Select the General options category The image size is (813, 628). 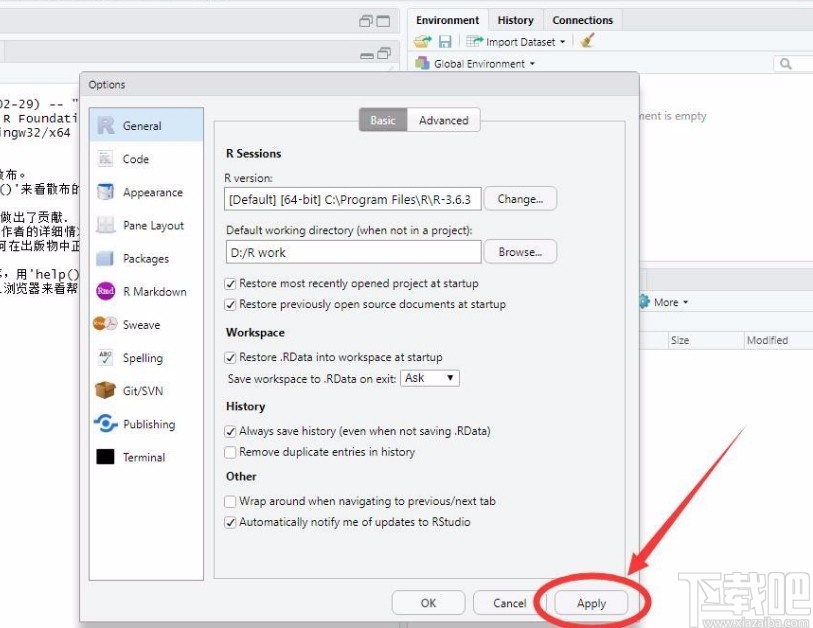point(146,125)
